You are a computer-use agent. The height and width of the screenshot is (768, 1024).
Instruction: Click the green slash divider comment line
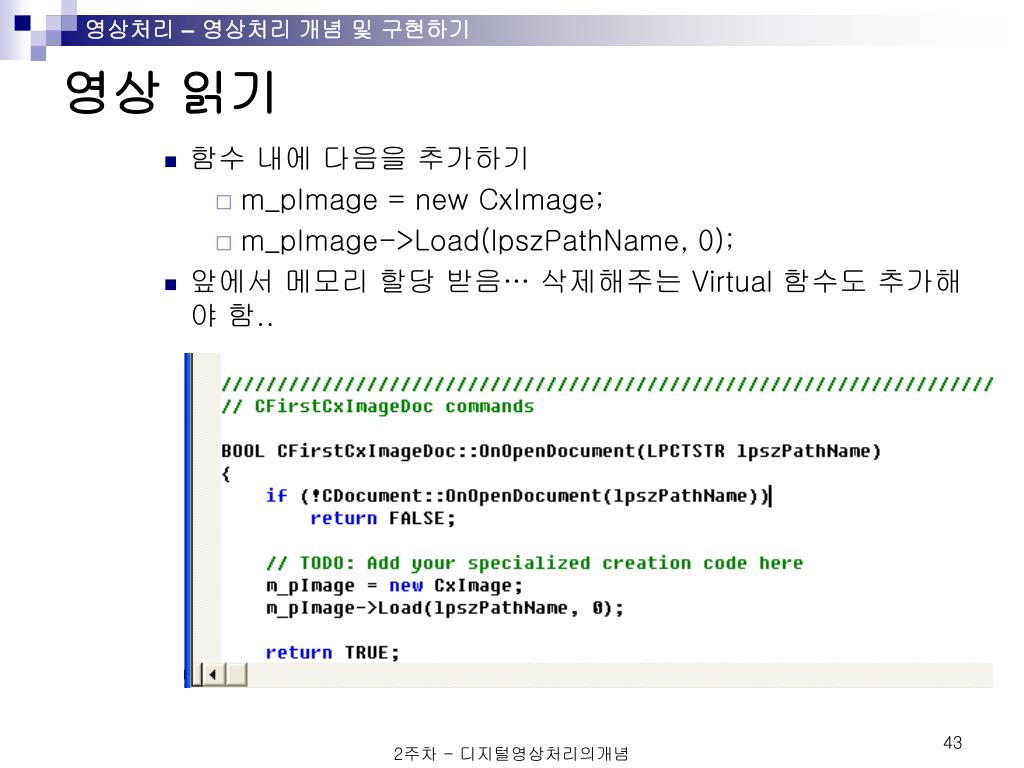click(x=607, y=384)
